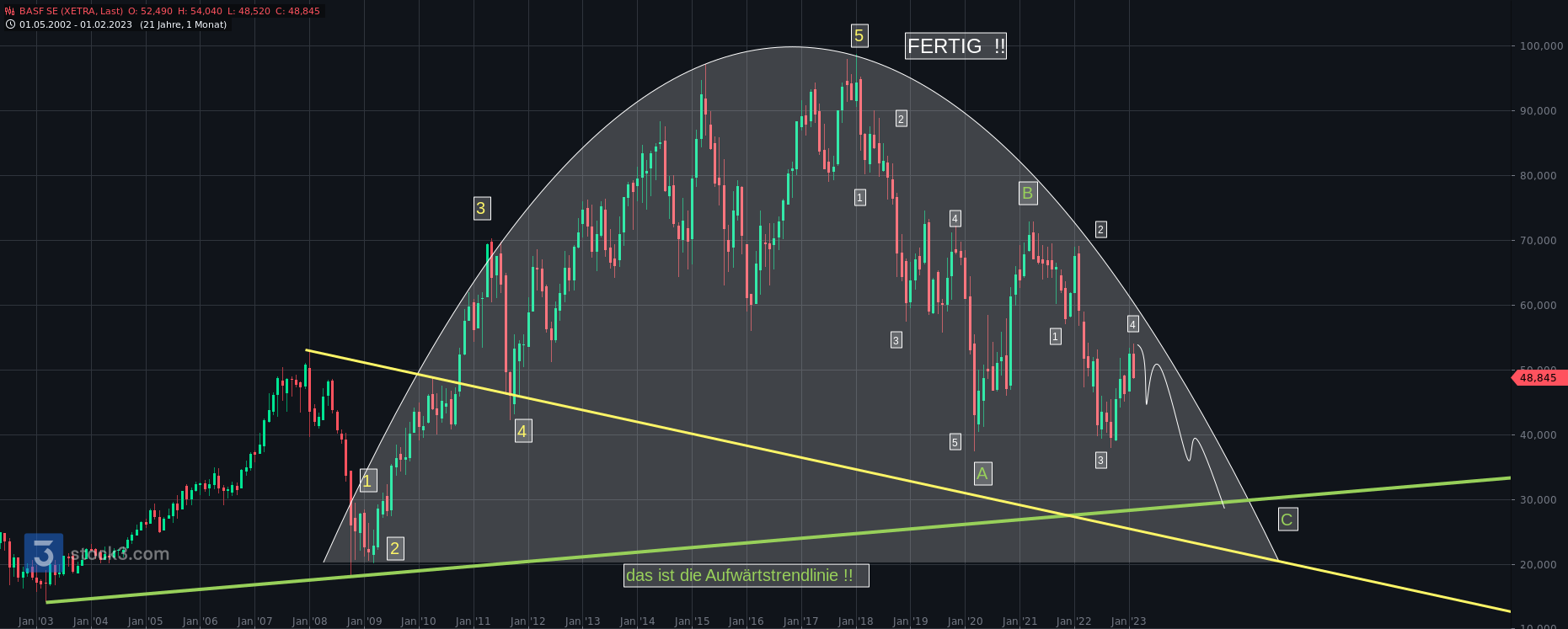Click the open value O: 52,490

pyautogui.click(x=150, y=12)
